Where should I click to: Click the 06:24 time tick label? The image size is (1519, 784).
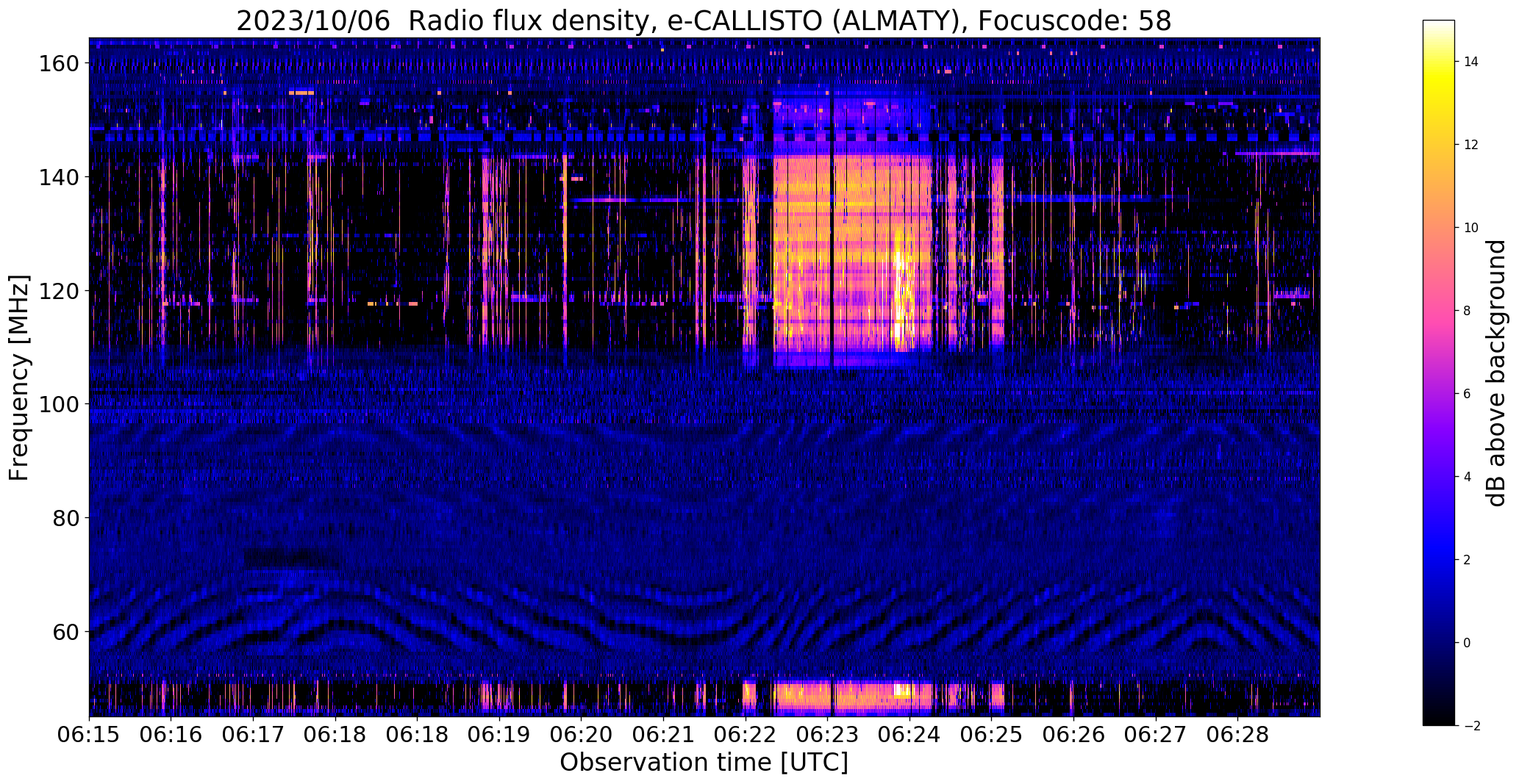909,736
